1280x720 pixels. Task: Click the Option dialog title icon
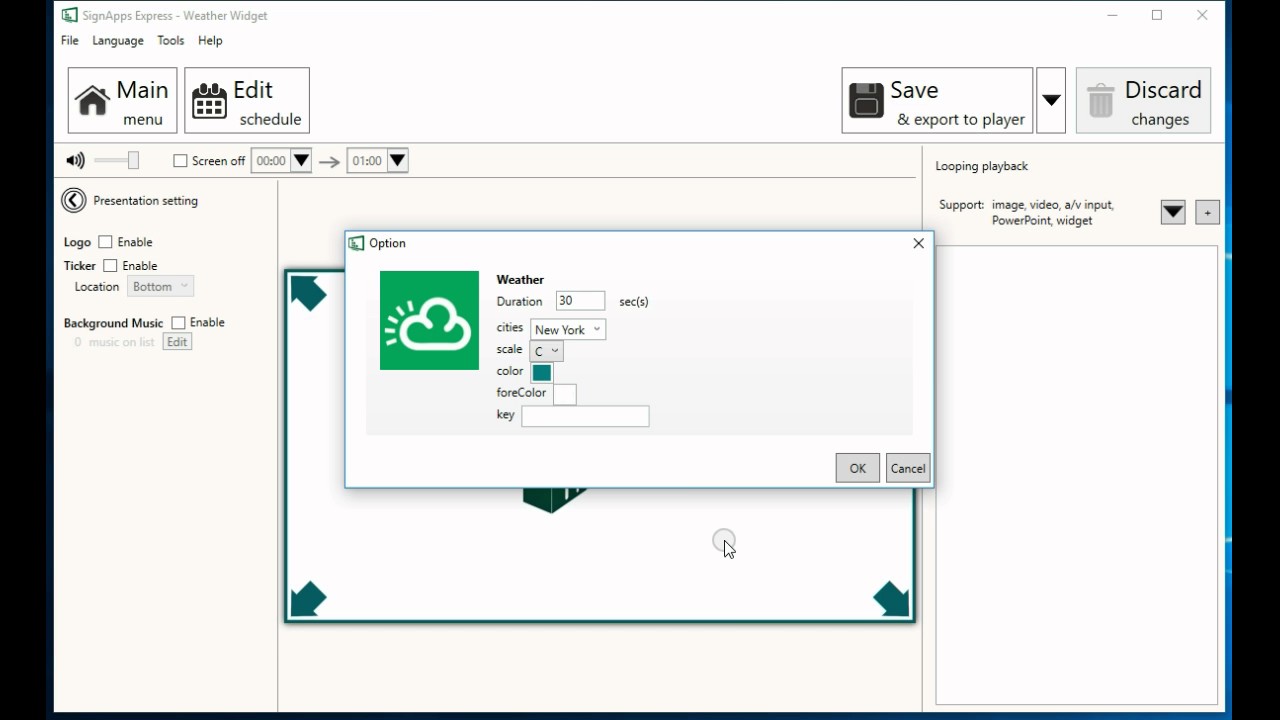pos(356,243)
